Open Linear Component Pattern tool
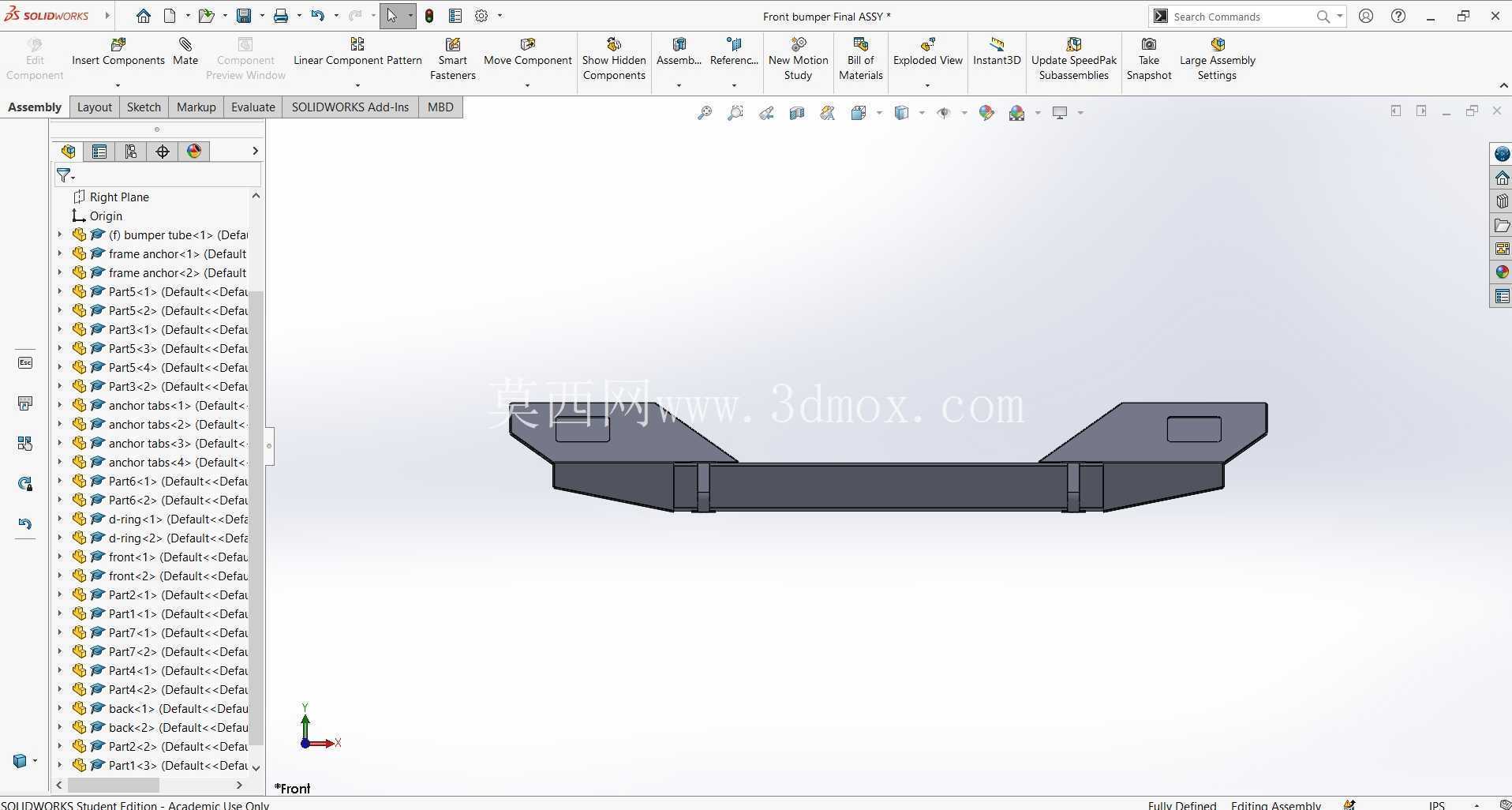Viewport: 1512px width, 810px height. (x=357, y=52)
